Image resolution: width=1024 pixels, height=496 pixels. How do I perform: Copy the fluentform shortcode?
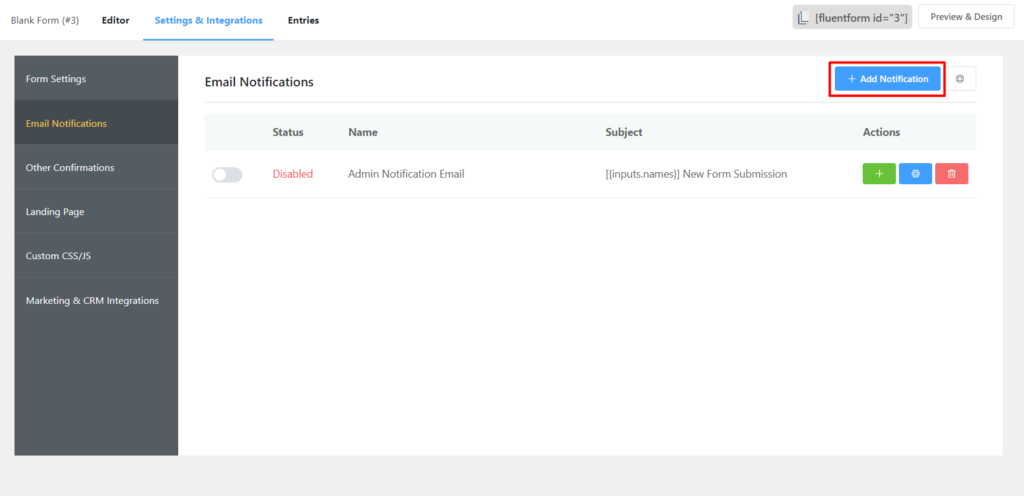click(852, 18)
